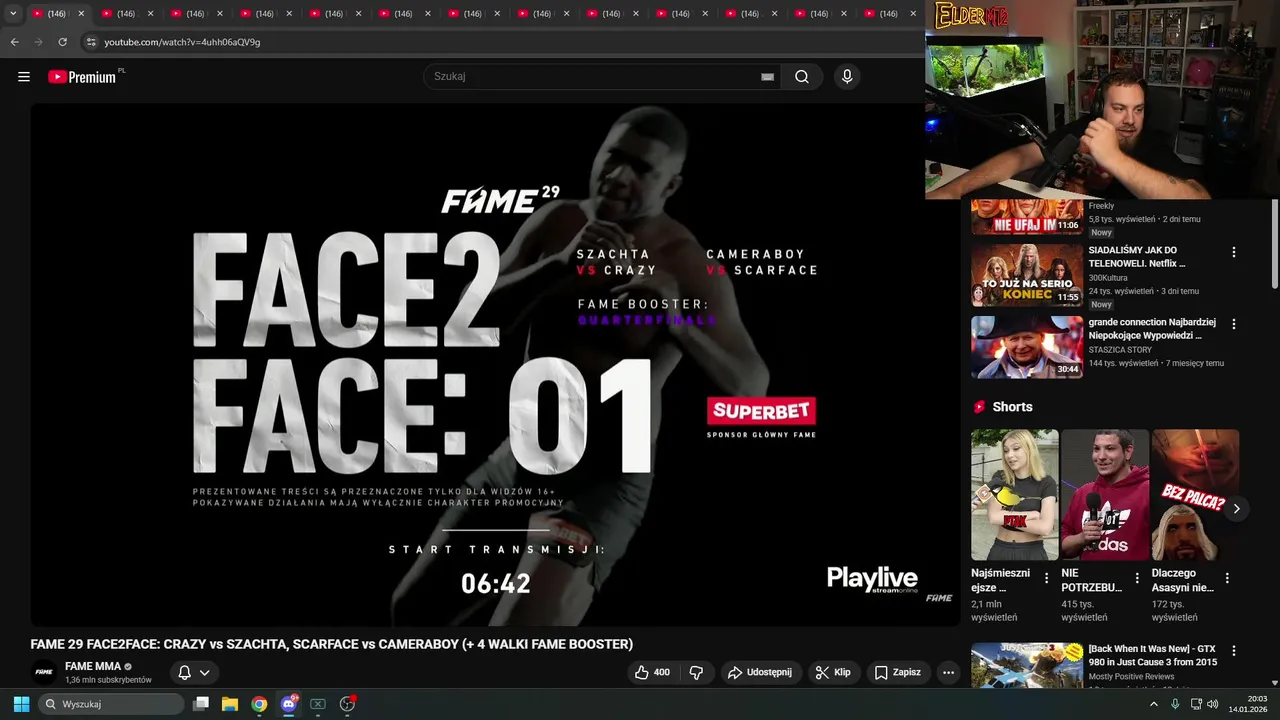The height and width of the screenshot is (720, 1280).
Task: Save video with Zapisz button
Action: point(898,672)
